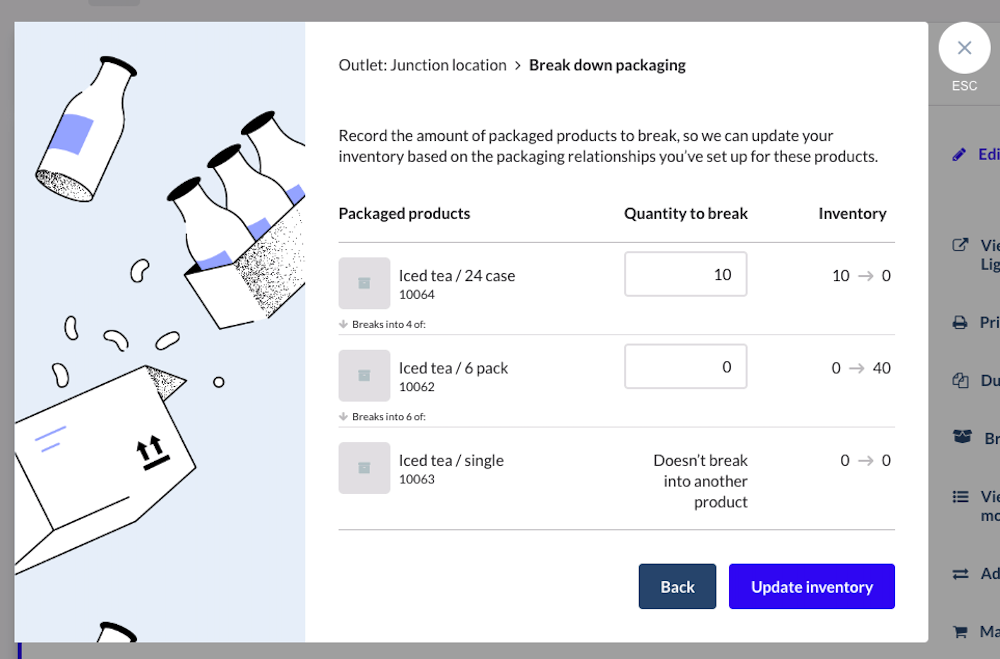1000x659 pixels.
Task: Click the shopping cart icon
Action: [960, 631]
